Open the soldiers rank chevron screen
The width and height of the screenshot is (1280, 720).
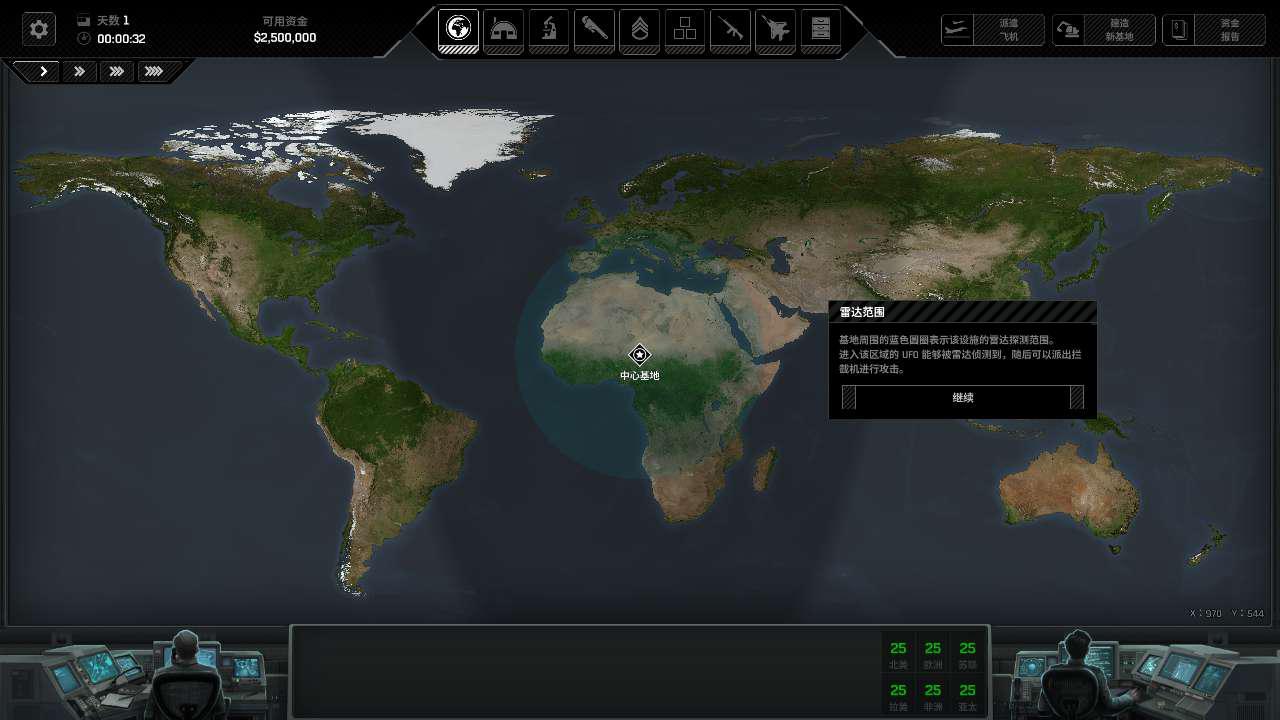click(640, 29)
